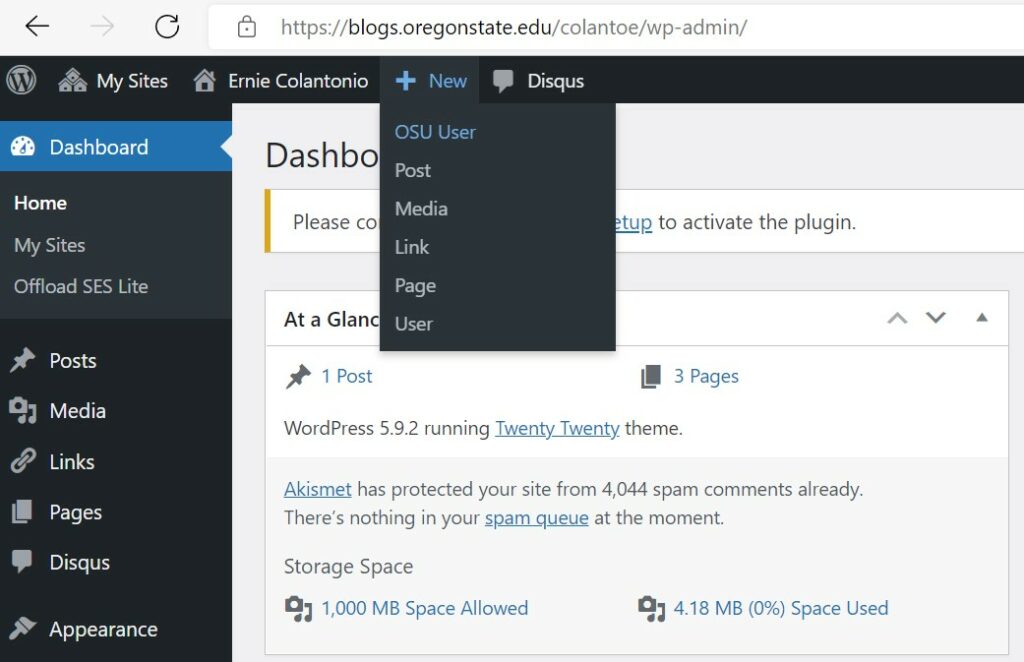Move At a Glance widget up
Screen dimensions: 1024x662
tap(897, 318)
